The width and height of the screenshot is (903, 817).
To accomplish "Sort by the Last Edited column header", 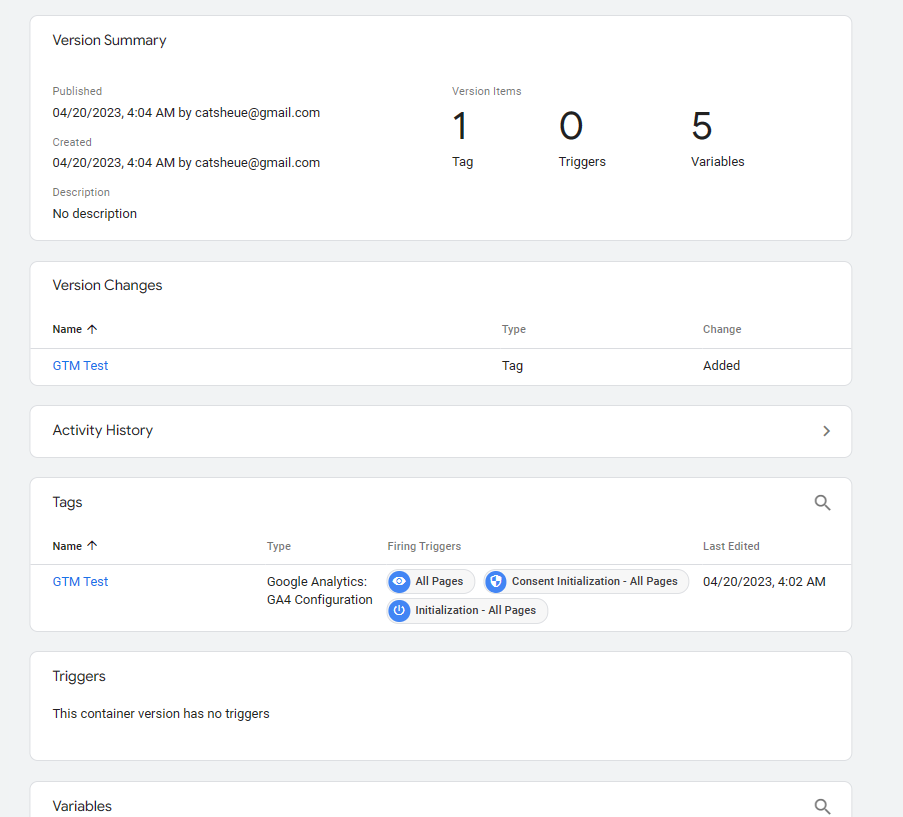I will click(731, 546).
